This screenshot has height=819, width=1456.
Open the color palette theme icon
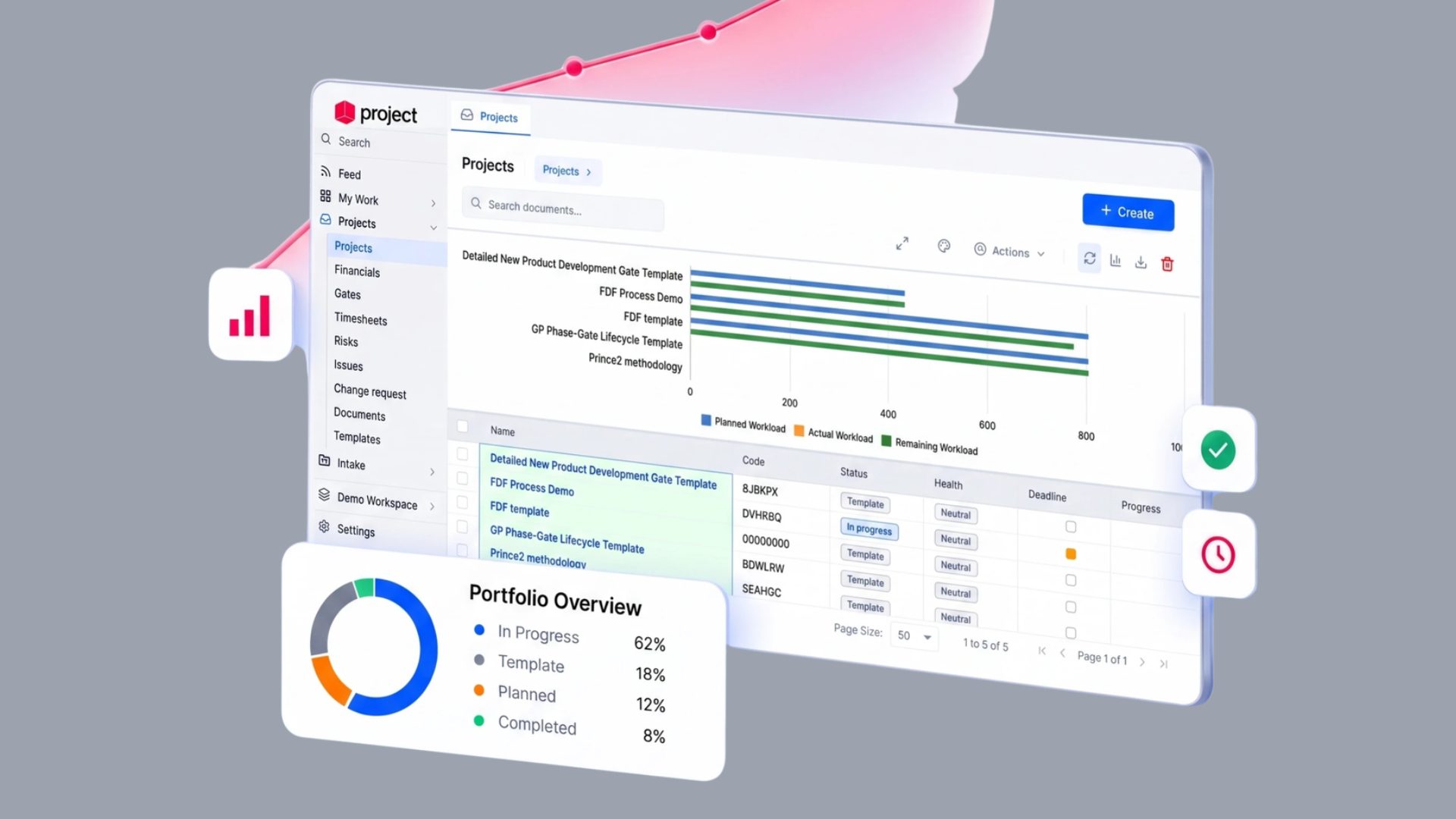click(944, 246)
